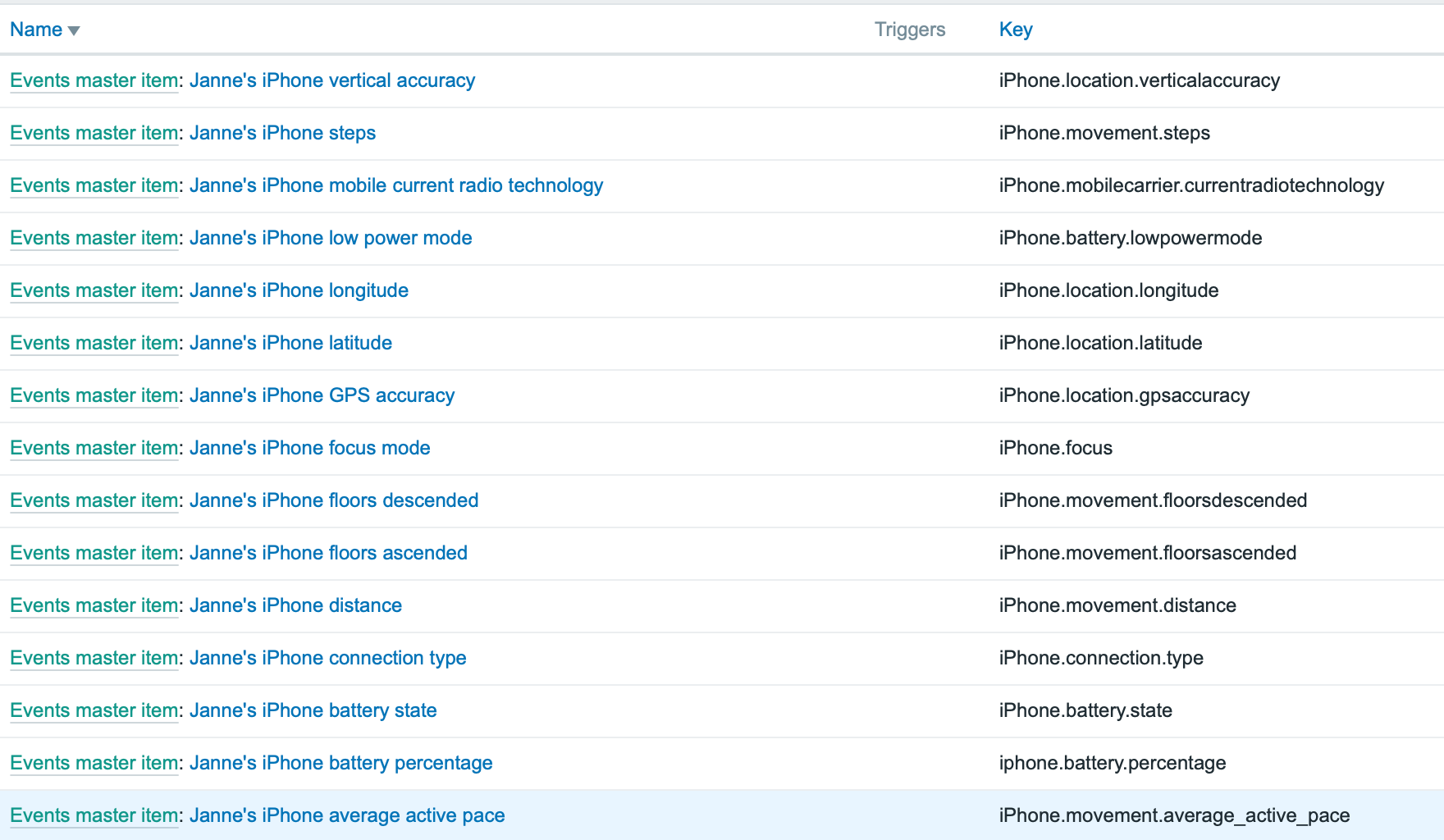The image size is (1444, 840).
Task: Sort the list by Key column header
Action: (x=1015, y=30)
